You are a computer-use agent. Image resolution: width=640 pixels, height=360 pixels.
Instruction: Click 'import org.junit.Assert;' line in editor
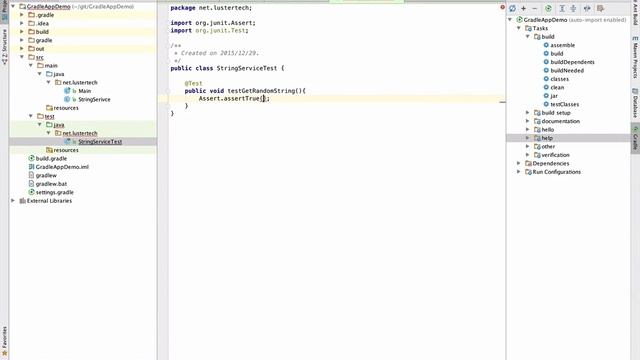pos(213,23)
